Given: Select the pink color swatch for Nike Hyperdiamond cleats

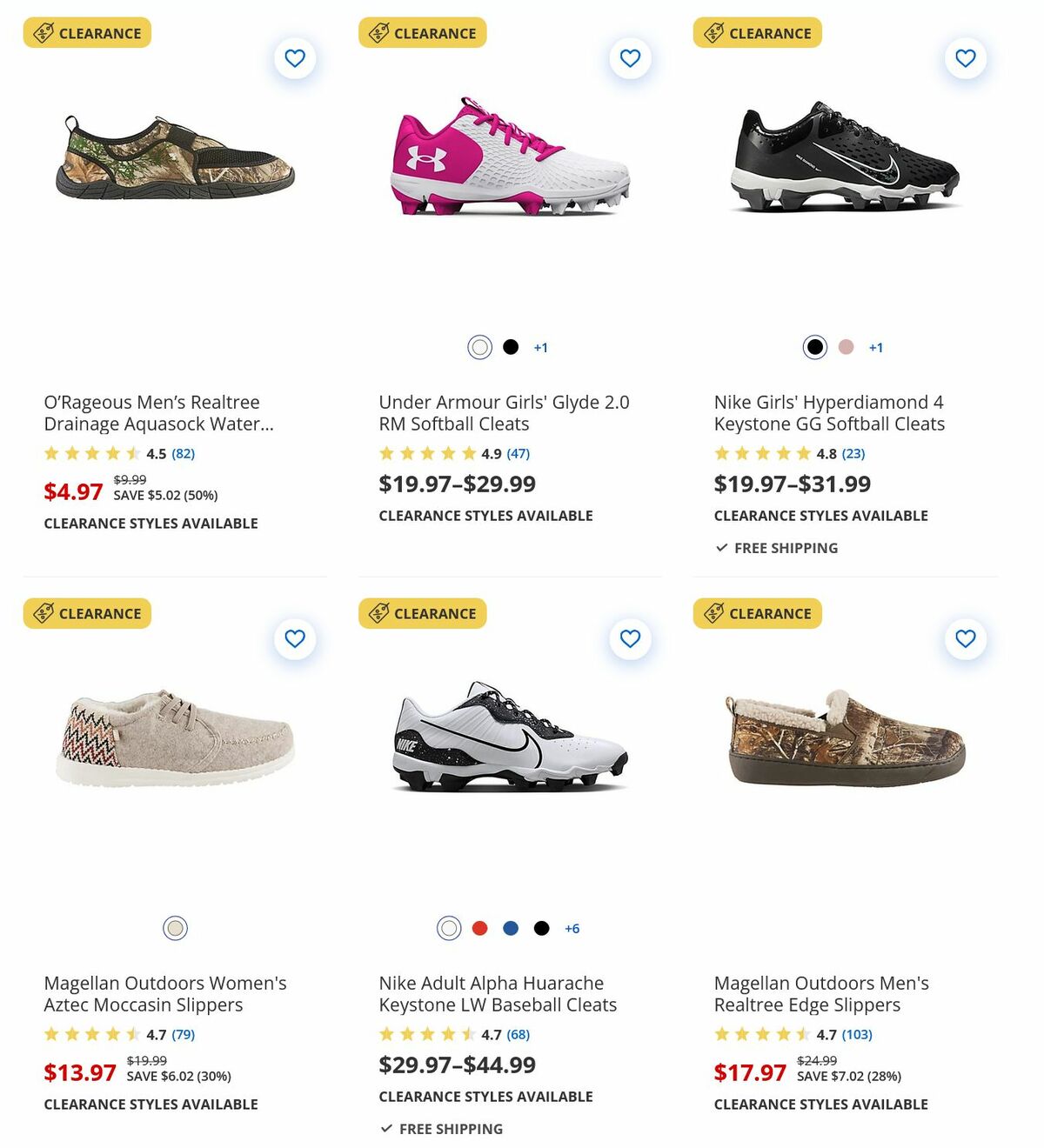Looking at the screenshot, I should click(845, 346).
